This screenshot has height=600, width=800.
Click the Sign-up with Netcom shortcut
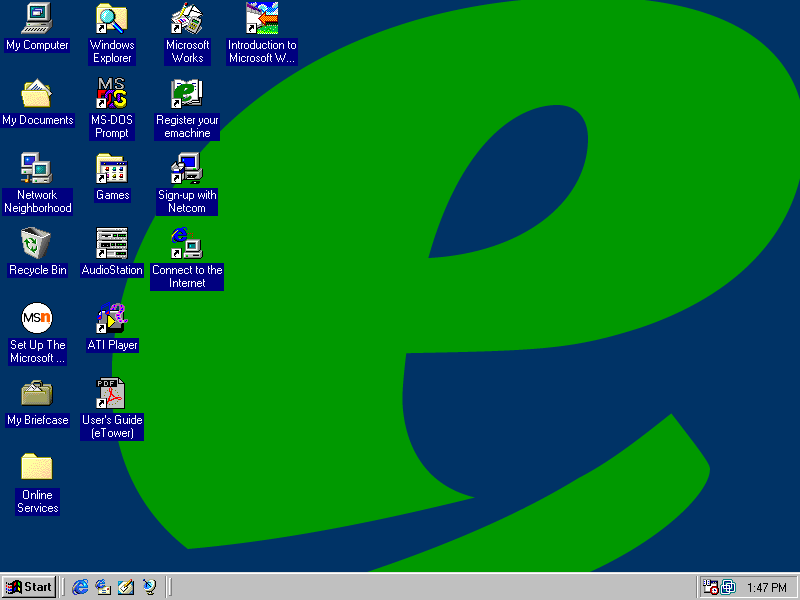(187, 168)
